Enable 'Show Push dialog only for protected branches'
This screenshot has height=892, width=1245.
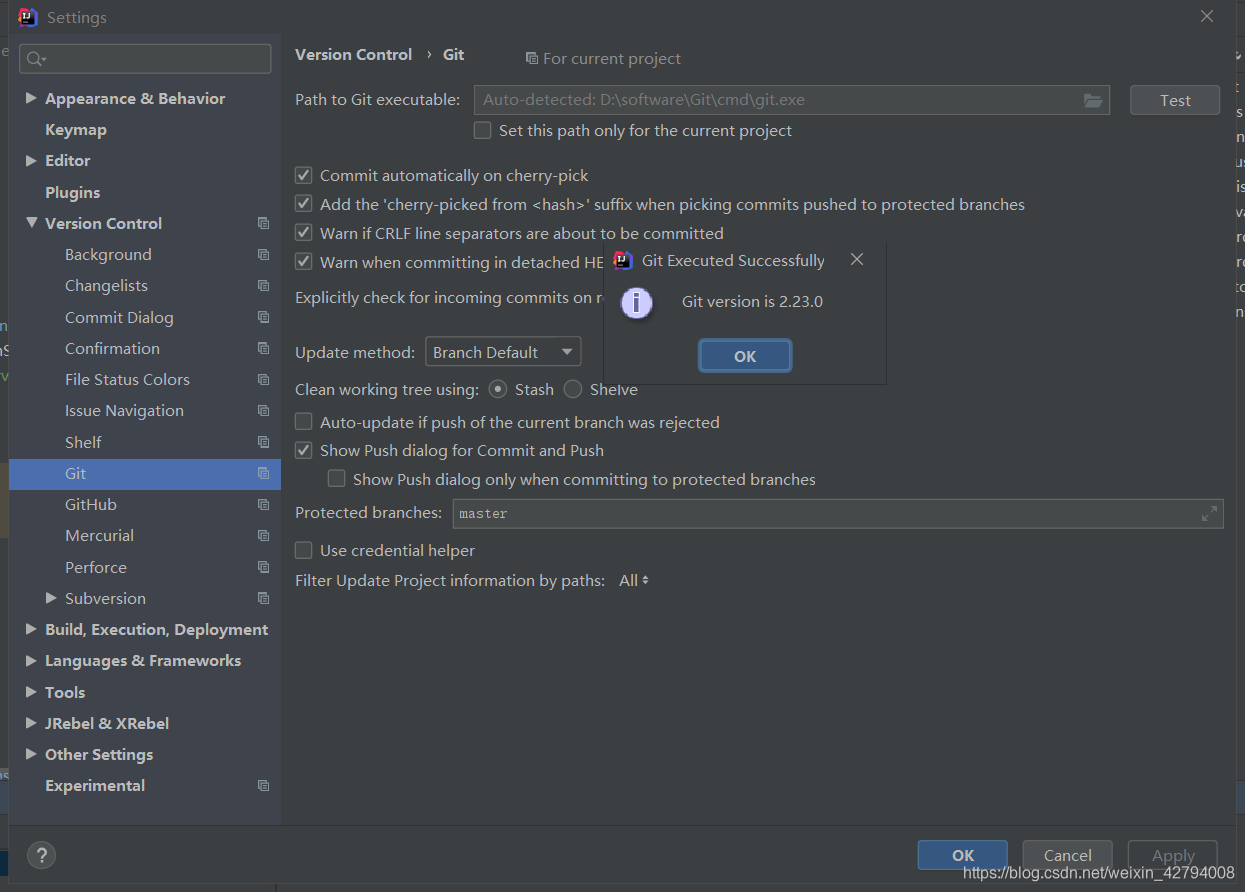click(x=336, y=479)
